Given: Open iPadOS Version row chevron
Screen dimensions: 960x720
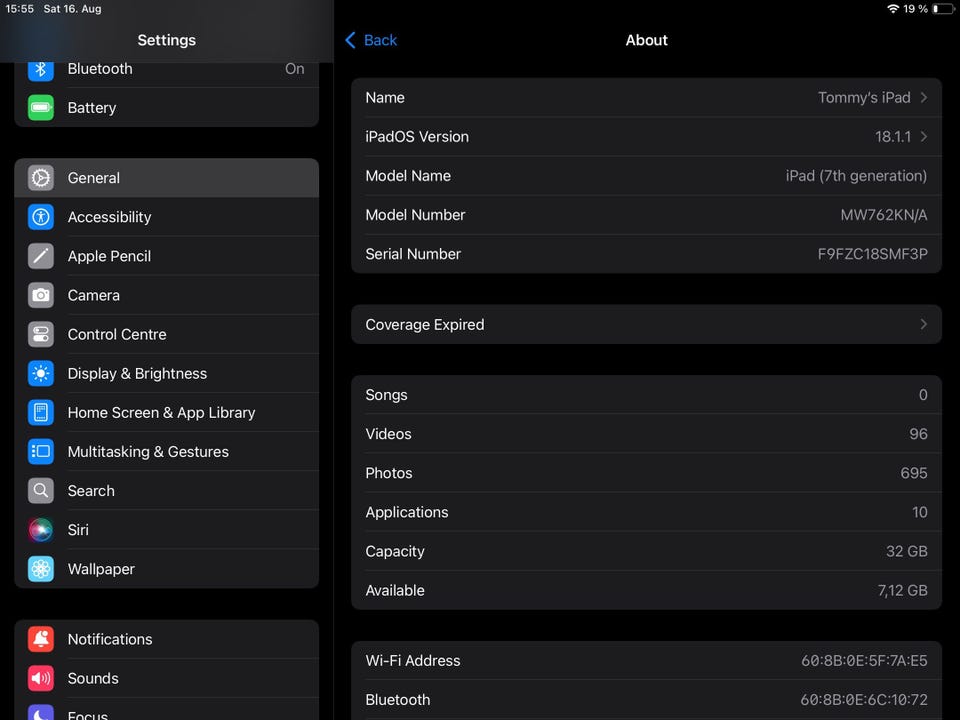Looking at the screenshot, I should coord(924,137).
